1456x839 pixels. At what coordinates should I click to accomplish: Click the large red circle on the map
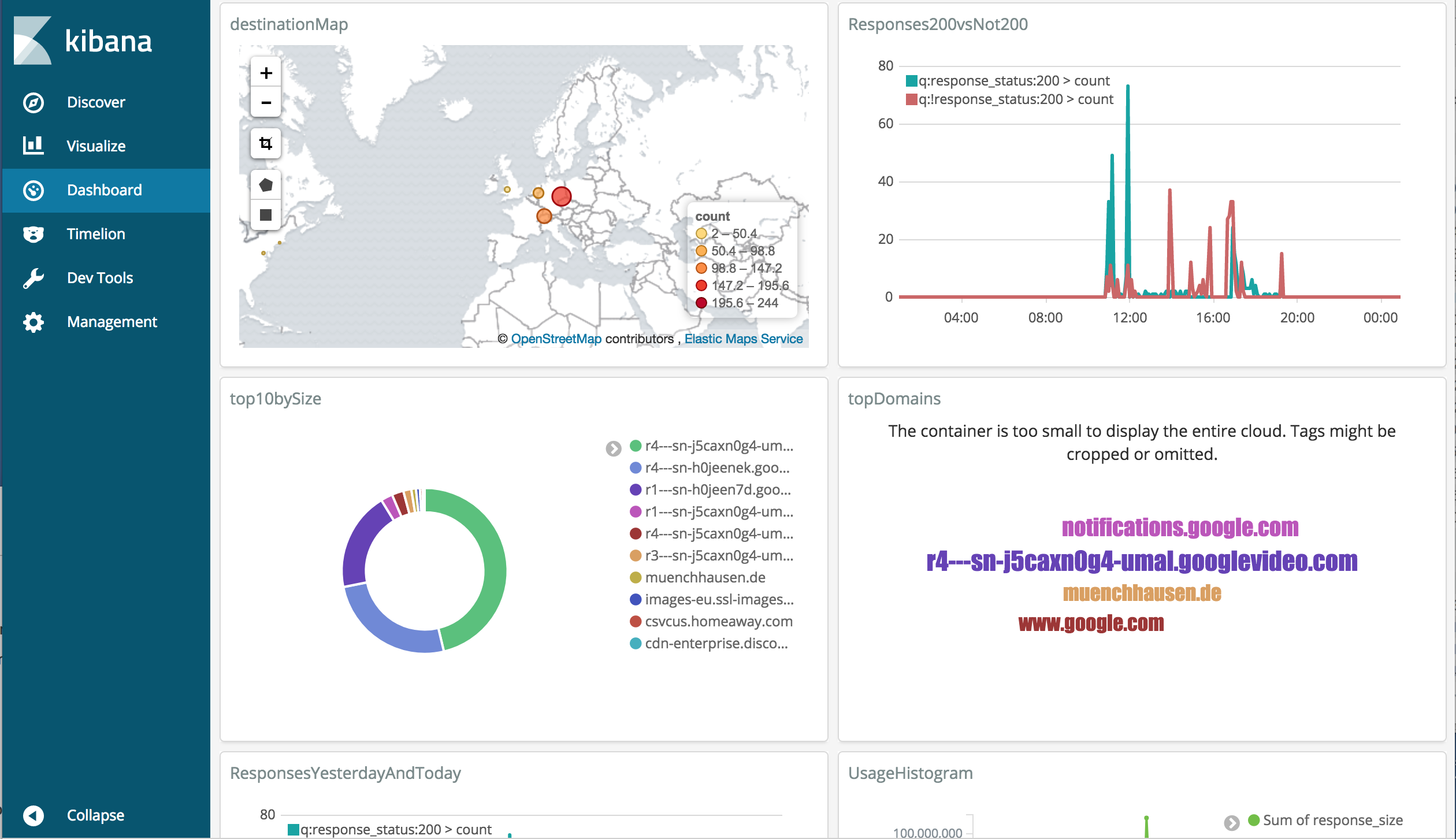[561, 196]
